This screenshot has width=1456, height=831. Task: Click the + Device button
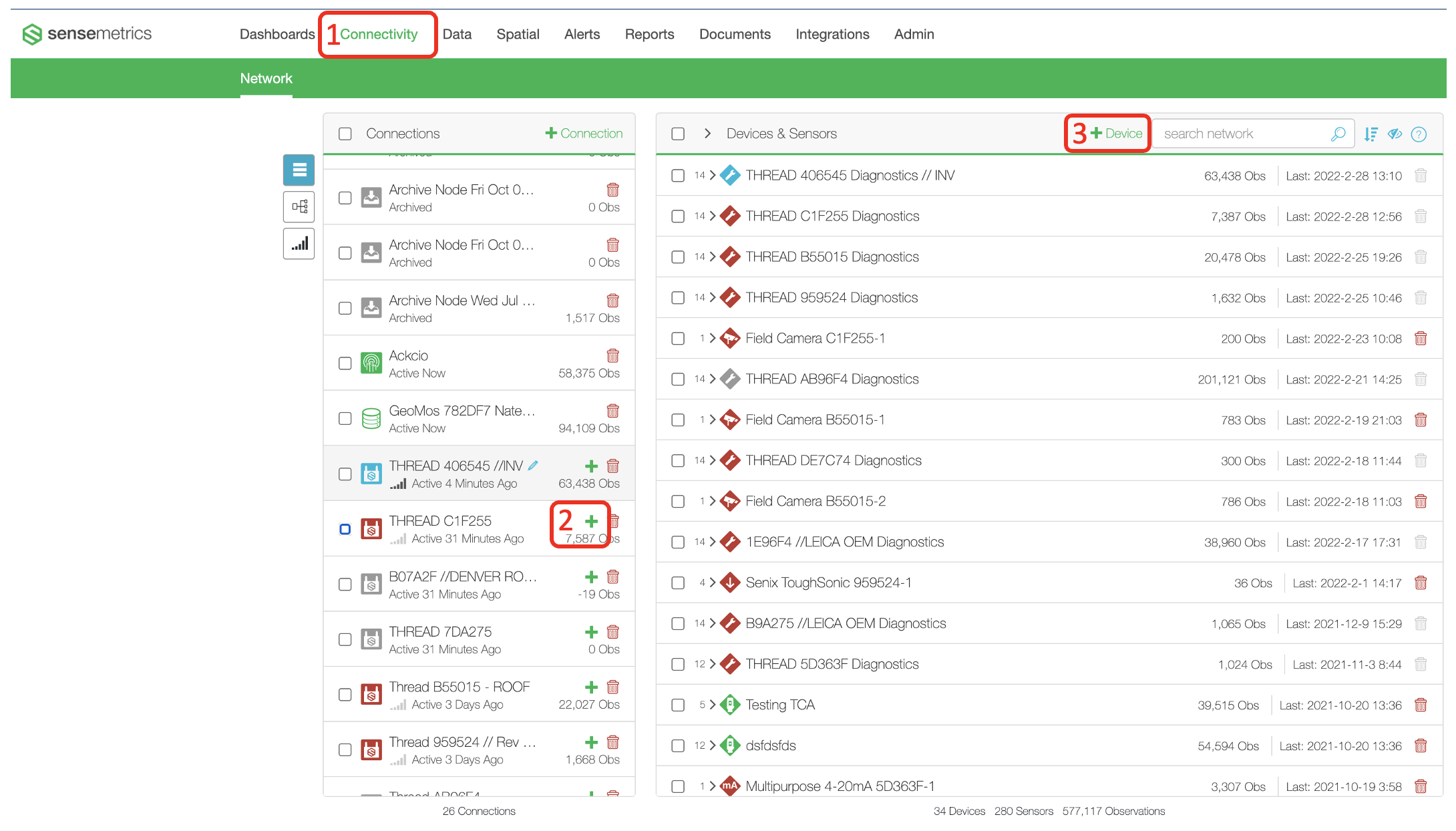point(1116,134)
